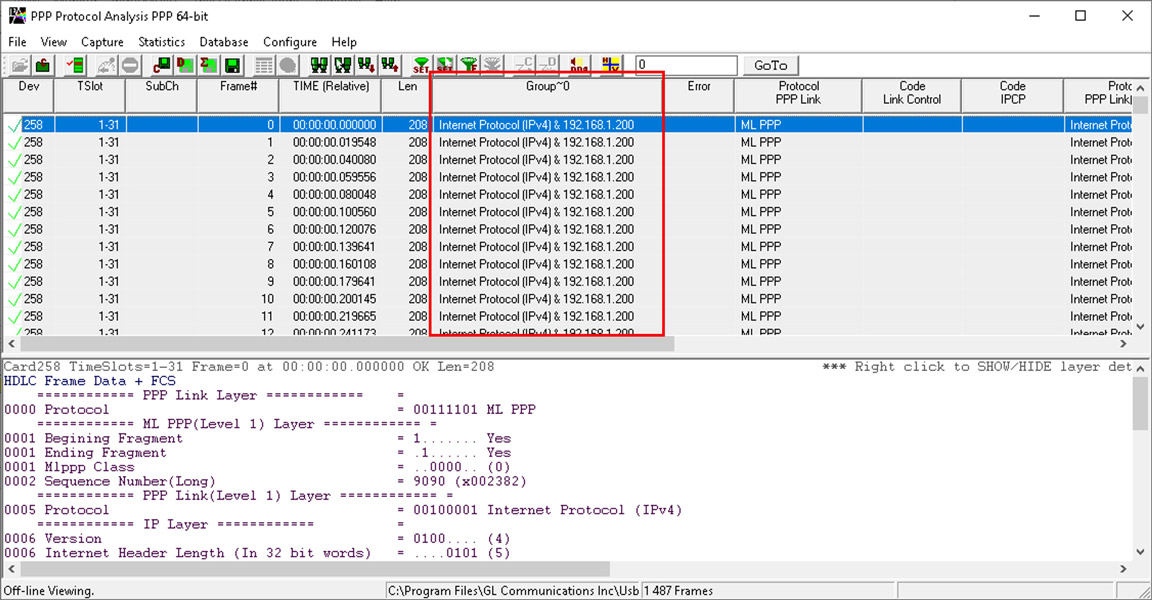The height and width of the screenshot is (600, 1152).
Task: Click frame list horizontal scrollbar left arrow
Action: pyautogui.click(x=10, y=344)
